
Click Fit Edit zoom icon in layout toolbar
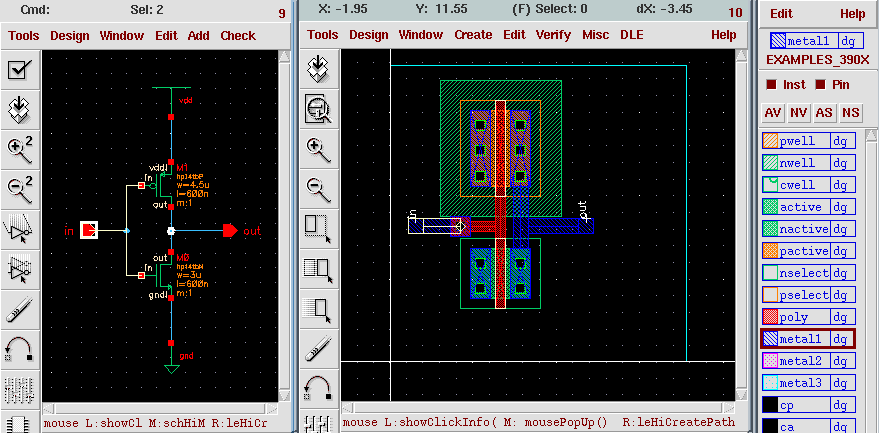(x=319, y=109)
